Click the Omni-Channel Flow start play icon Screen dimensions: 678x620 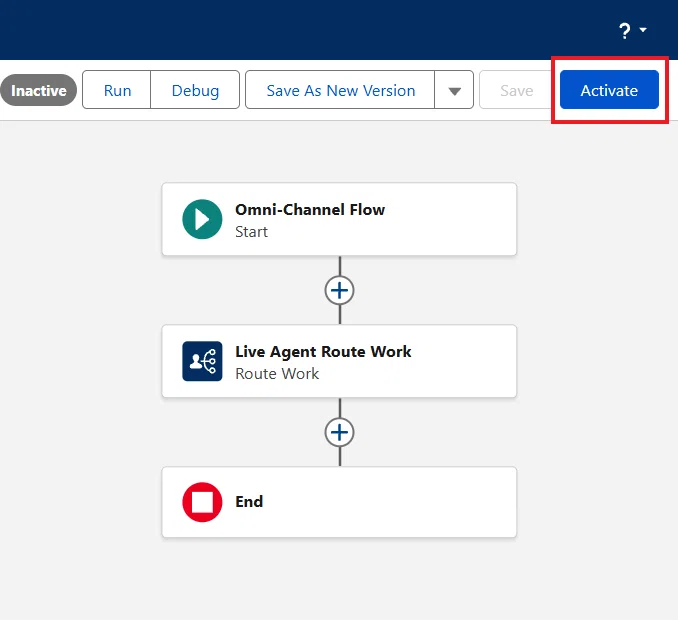point(202,219)
